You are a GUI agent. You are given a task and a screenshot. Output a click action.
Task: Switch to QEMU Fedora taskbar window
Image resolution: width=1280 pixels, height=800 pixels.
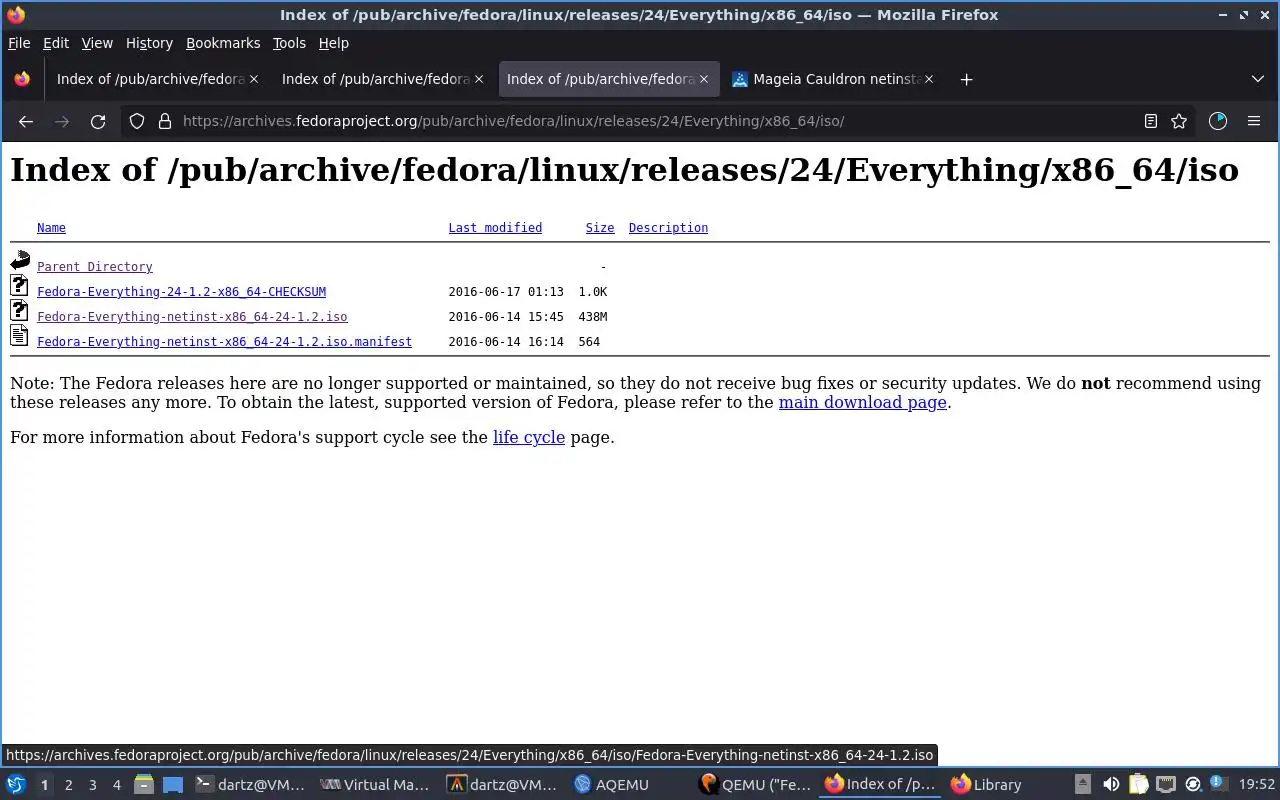pos(755,785)
